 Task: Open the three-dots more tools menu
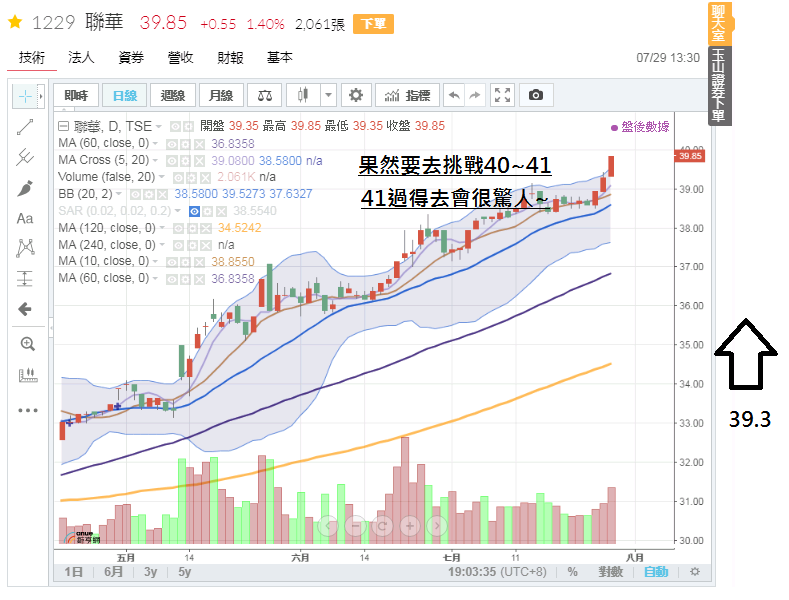coord(28,410)
